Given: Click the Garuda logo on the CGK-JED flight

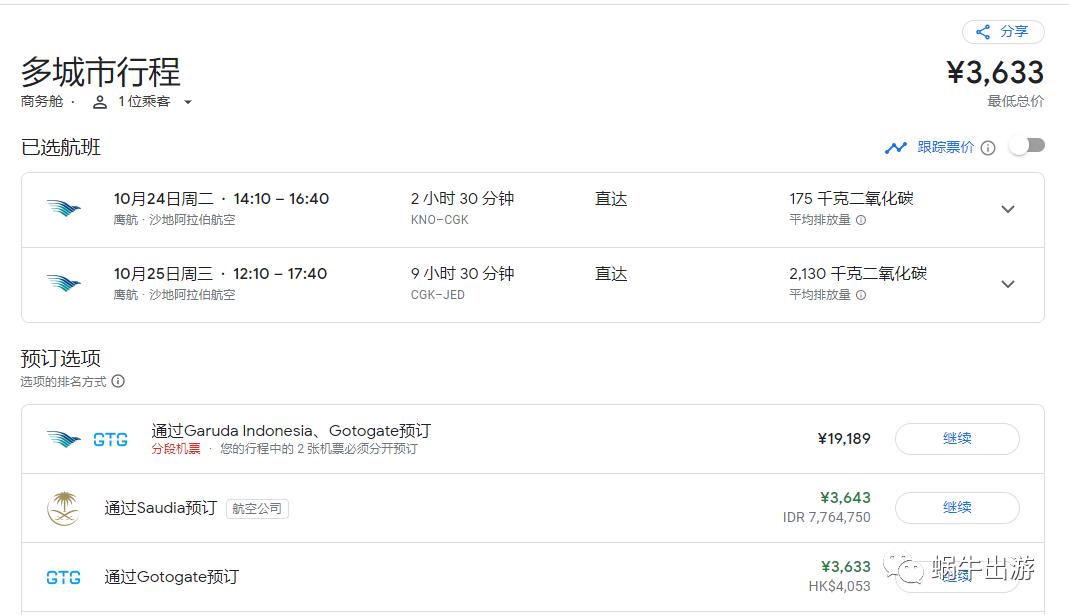Looking at the screenshot, I should [x=63, y=283].
